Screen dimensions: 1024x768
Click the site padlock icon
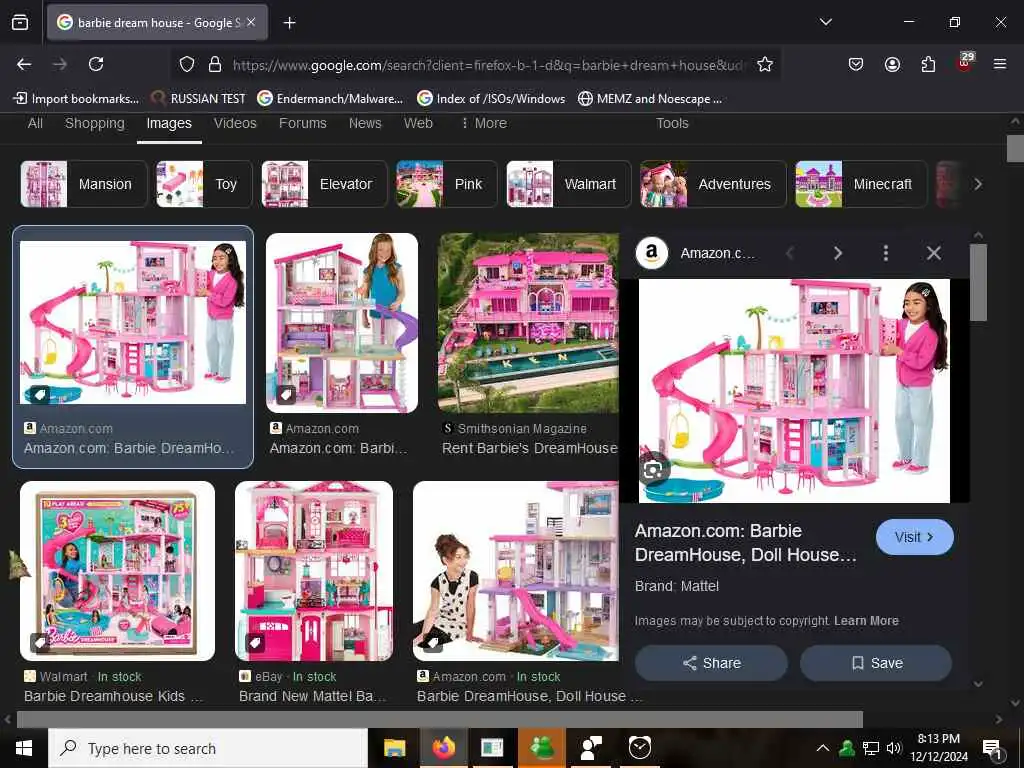point(215,64)
